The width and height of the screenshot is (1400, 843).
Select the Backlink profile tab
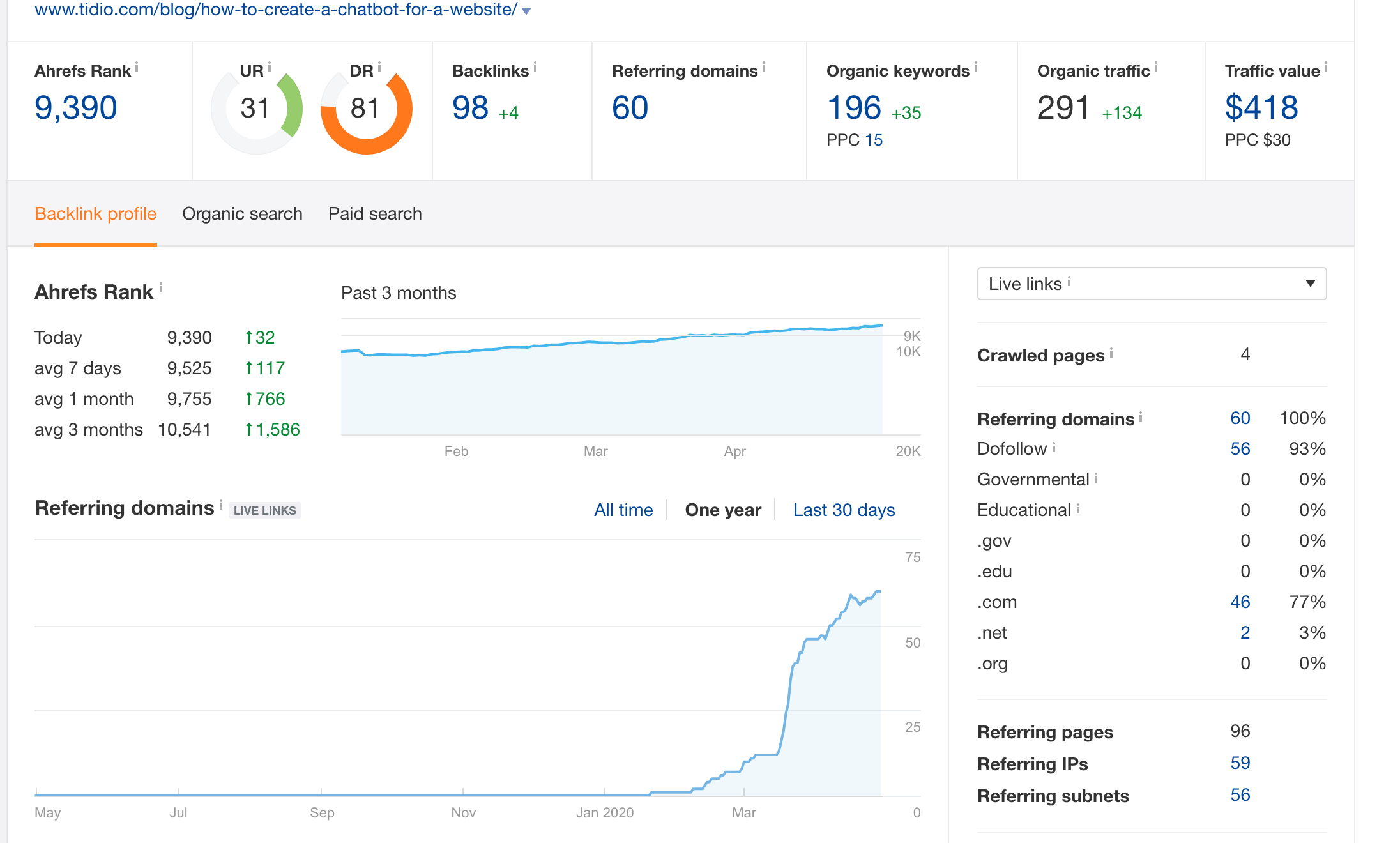click(95, 214)
